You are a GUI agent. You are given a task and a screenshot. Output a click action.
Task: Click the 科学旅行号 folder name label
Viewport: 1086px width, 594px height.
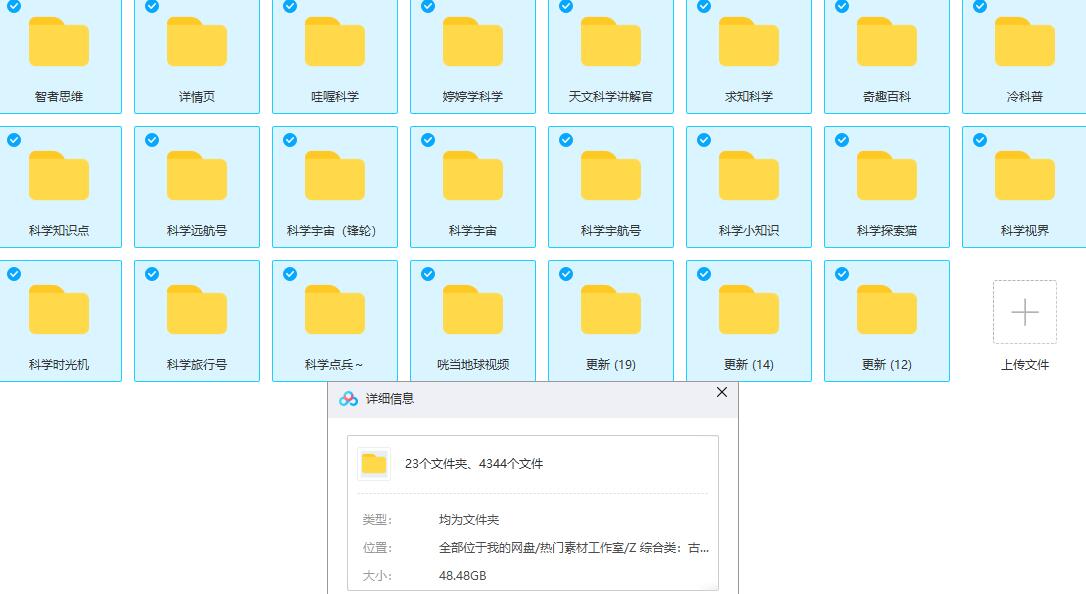pos(197,364)
